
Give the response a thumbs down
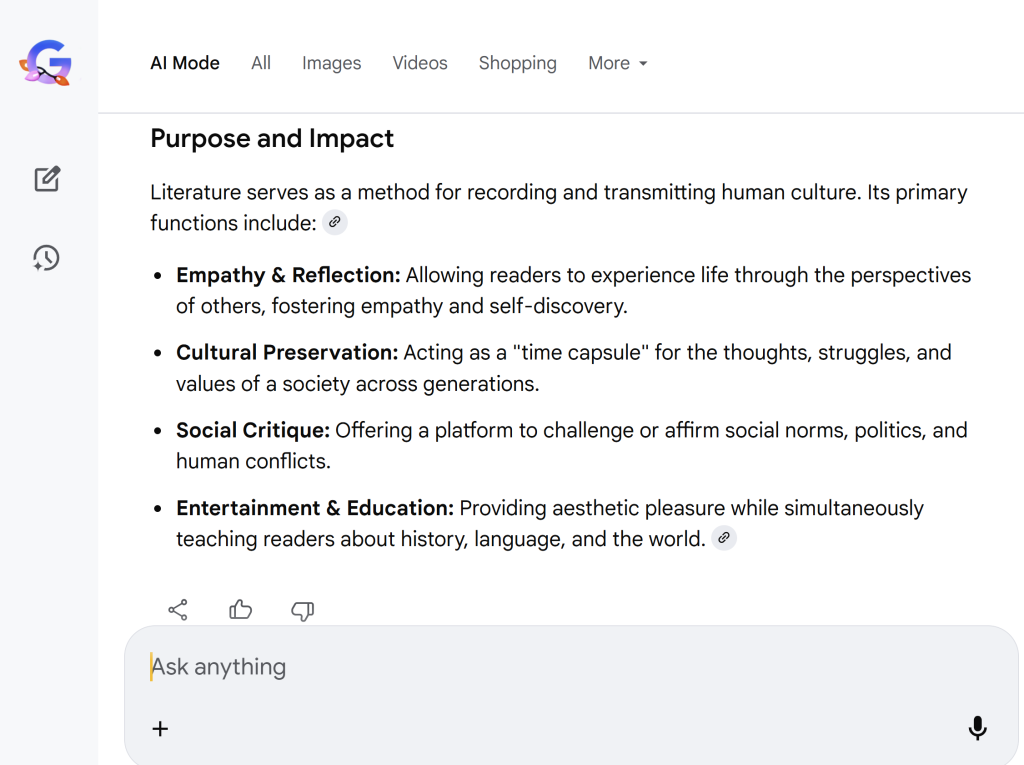(302, 610)
